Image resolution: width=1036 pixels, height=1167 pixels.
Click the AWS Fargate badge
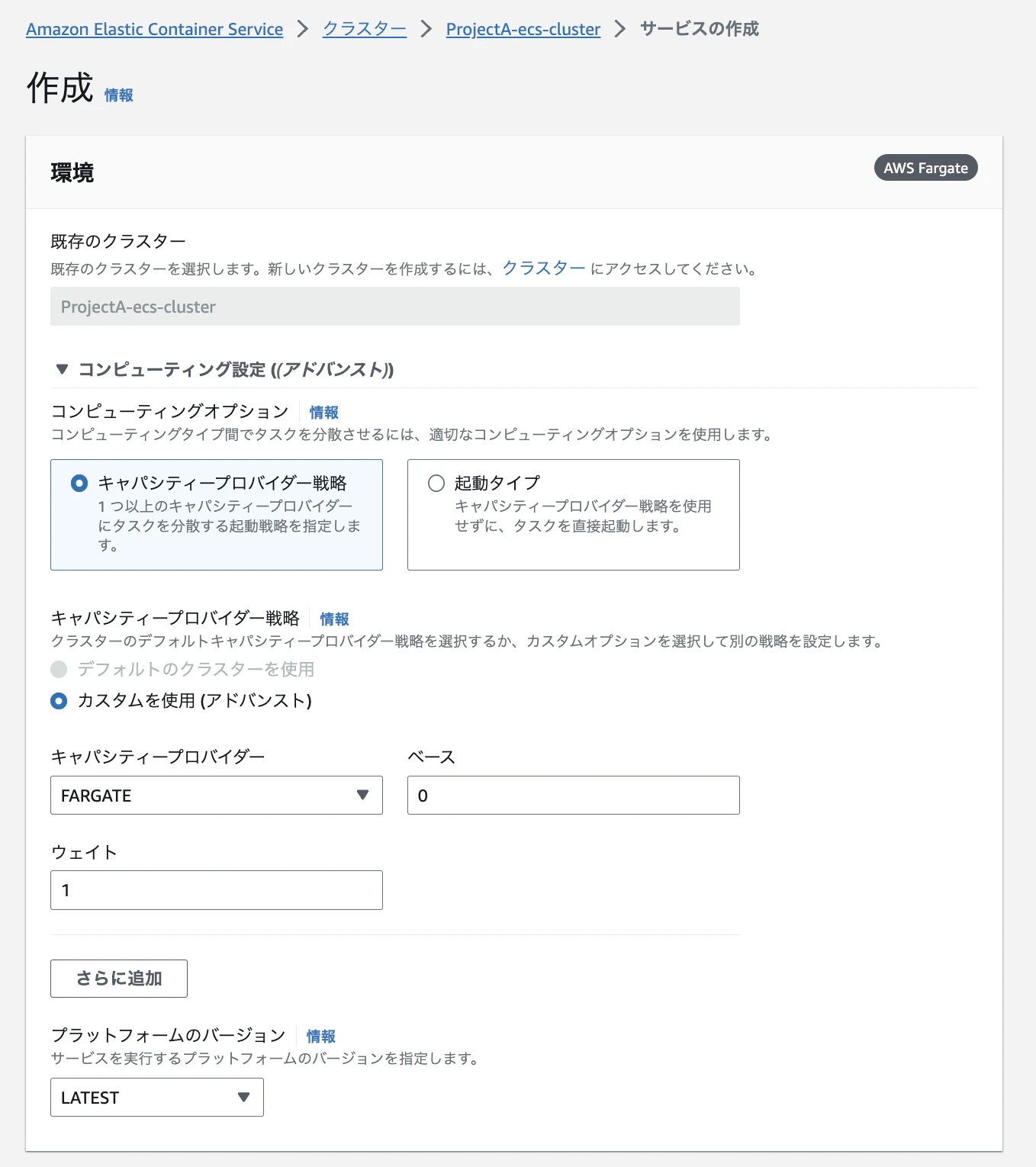[x=925, y=168]
